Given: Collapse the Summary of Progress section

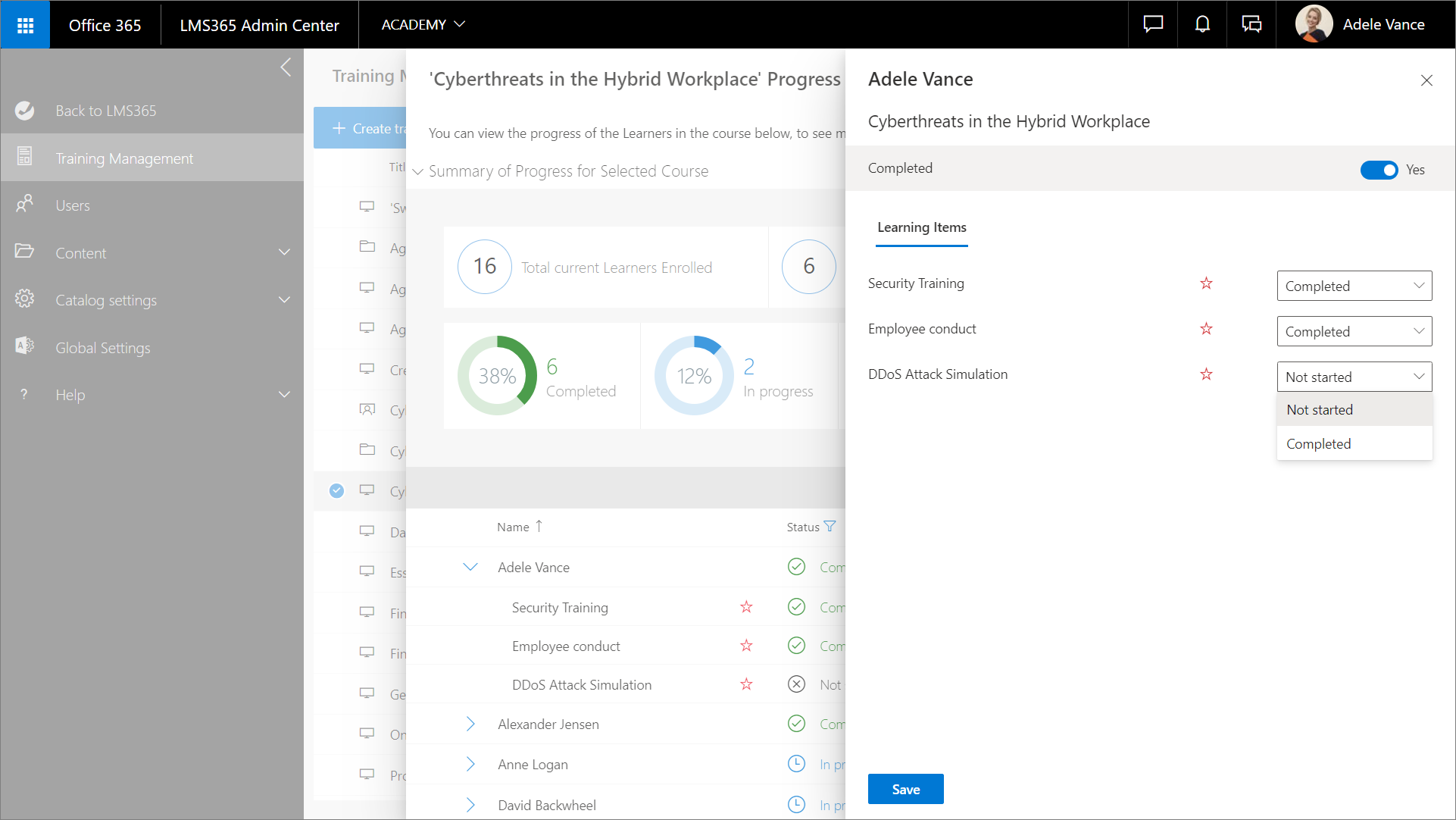Looking at the screenshot, I should click(x=418, y=171).
